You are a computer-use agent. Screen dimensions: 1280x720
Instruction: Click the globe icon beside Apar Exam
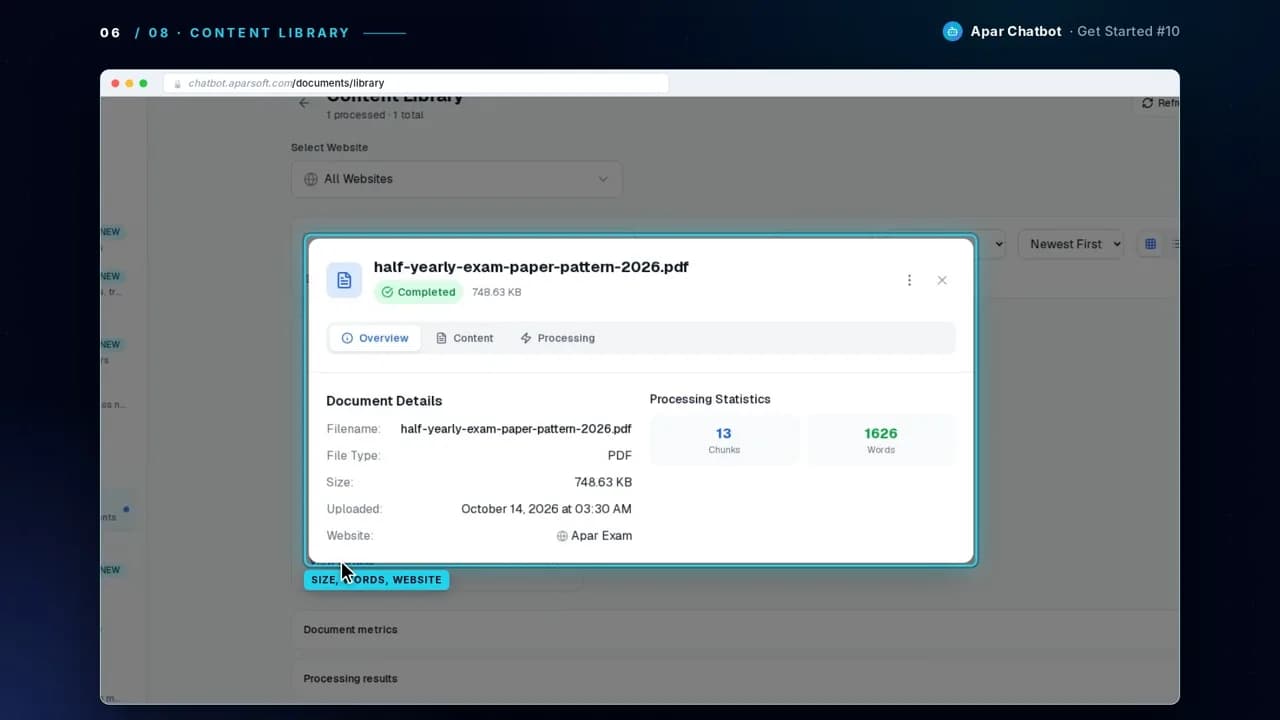[x=562, y=536]
